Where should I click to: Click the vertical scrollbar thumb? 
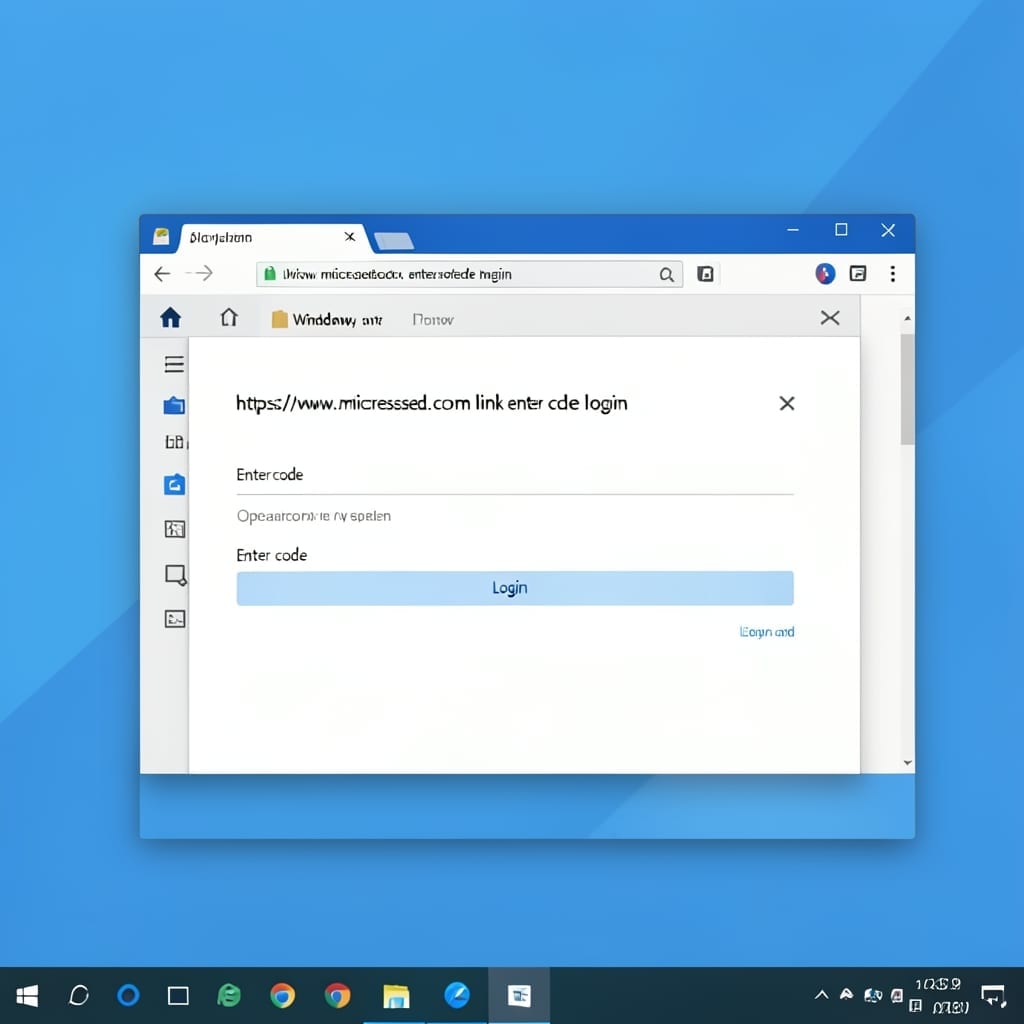point(907,390)
